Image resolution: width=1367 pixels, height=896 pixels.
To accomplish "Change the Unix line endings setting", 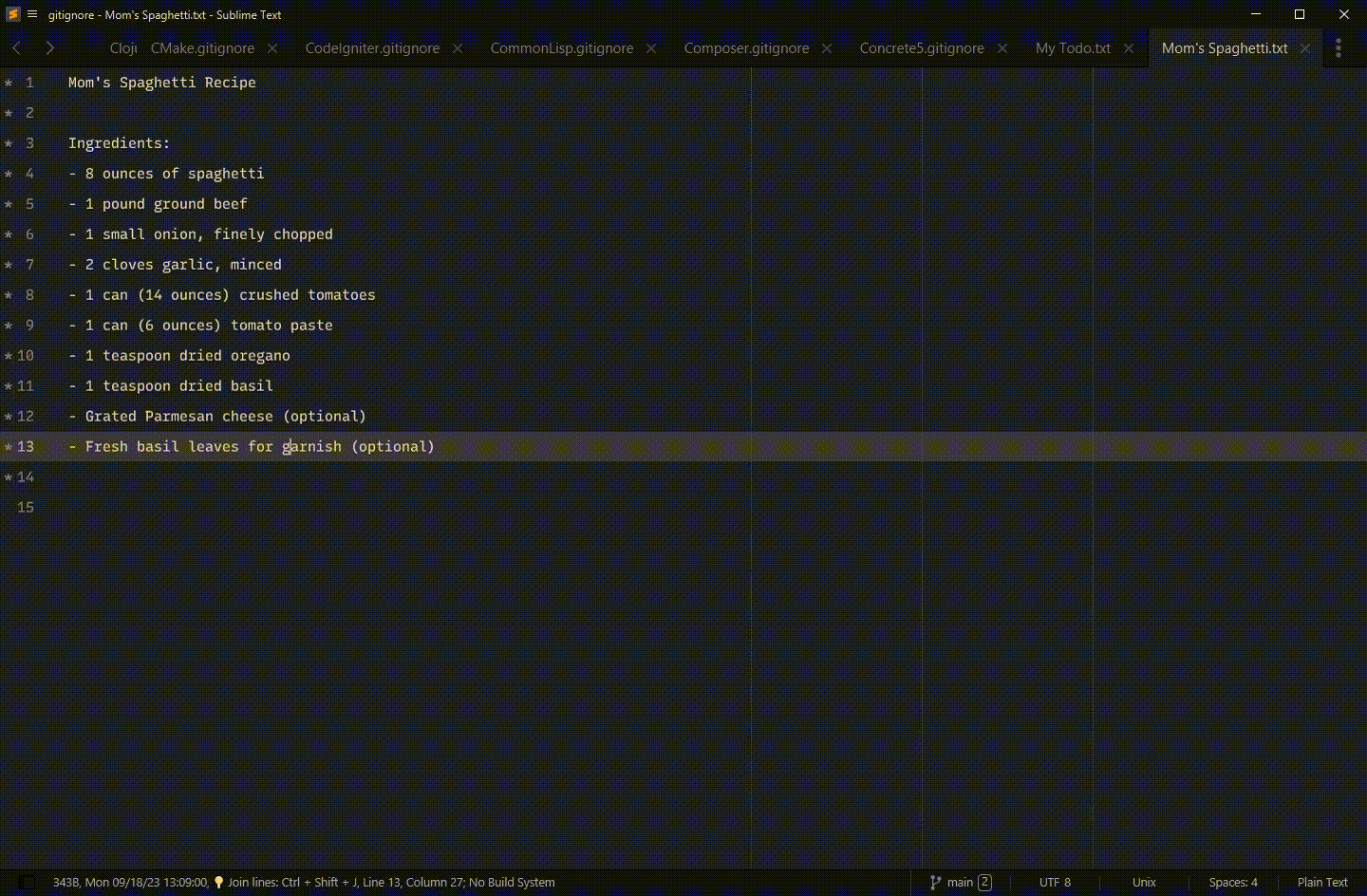I will [1144, 883].
